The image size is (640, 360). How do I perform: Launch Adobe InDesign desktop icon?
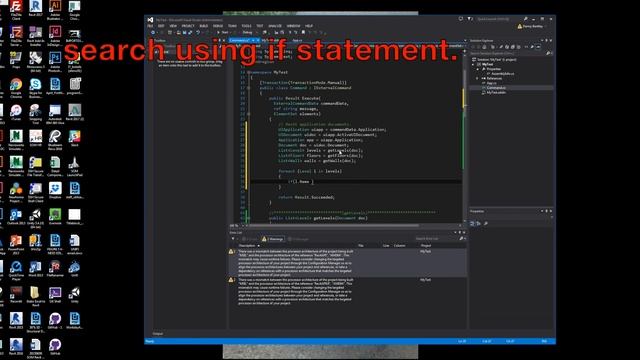tap(55, 36)
